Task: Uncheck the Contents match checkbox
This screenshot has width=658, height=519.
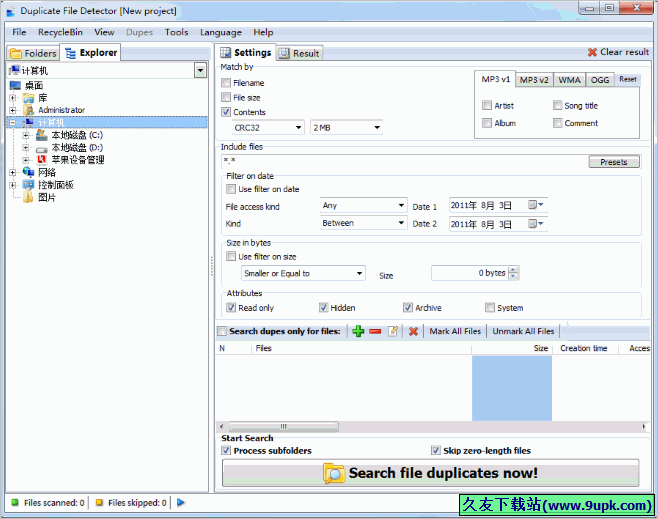Action: coord(226,112)
